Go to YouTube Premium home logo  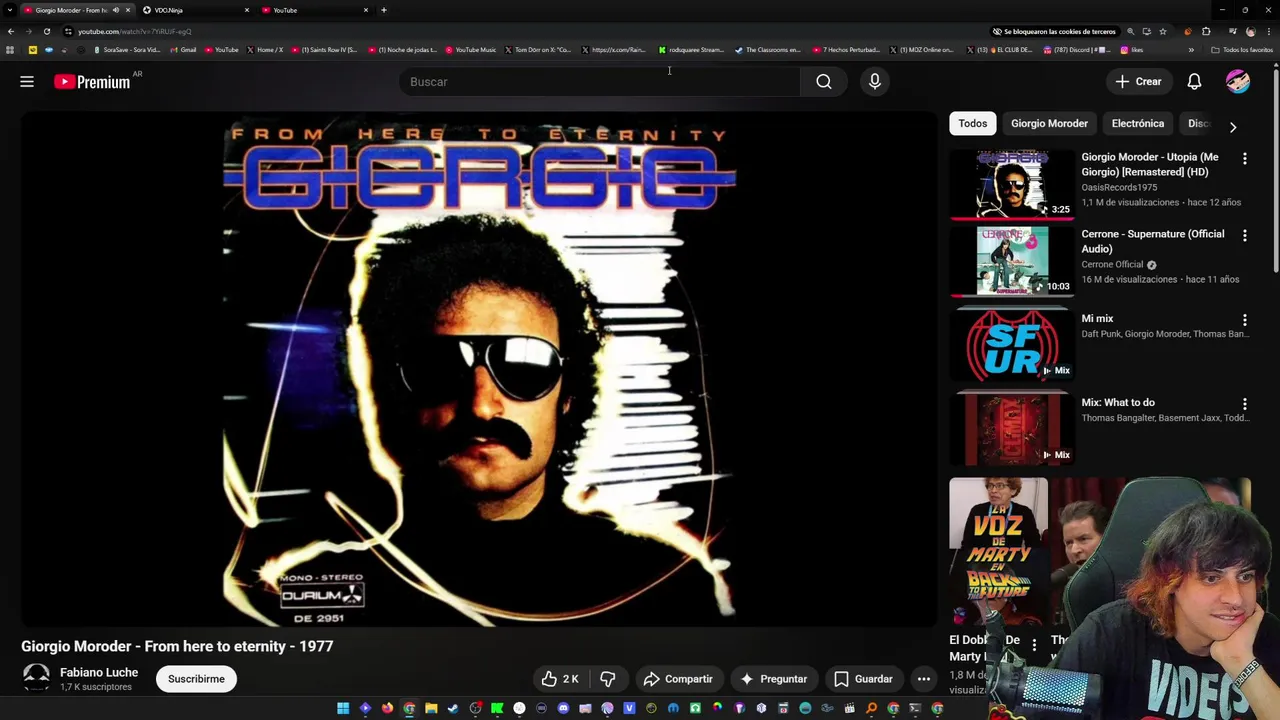92,82
